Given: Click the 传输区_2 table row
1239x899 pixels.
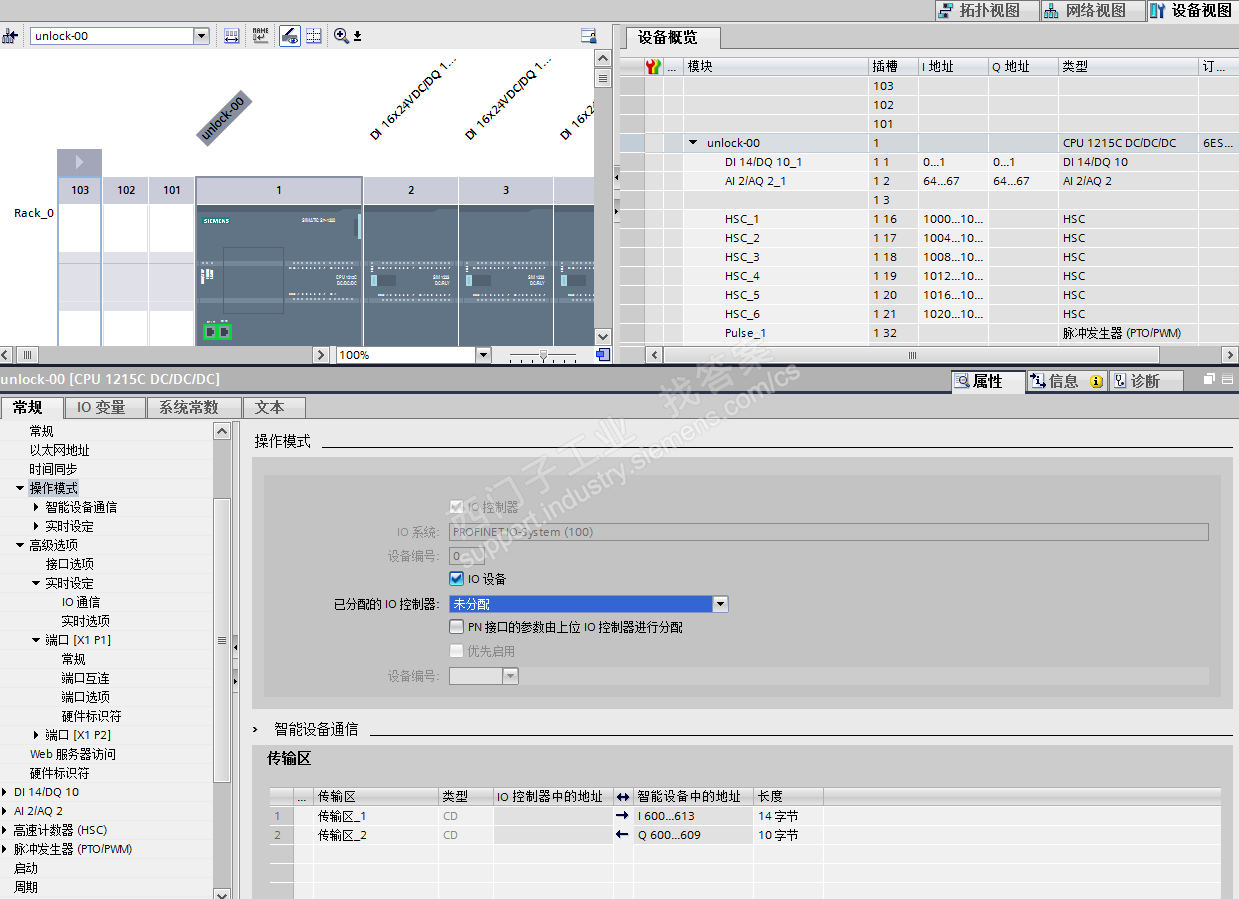Looking at the screenshot, I should pyautogui.click(x=744, y=835).
